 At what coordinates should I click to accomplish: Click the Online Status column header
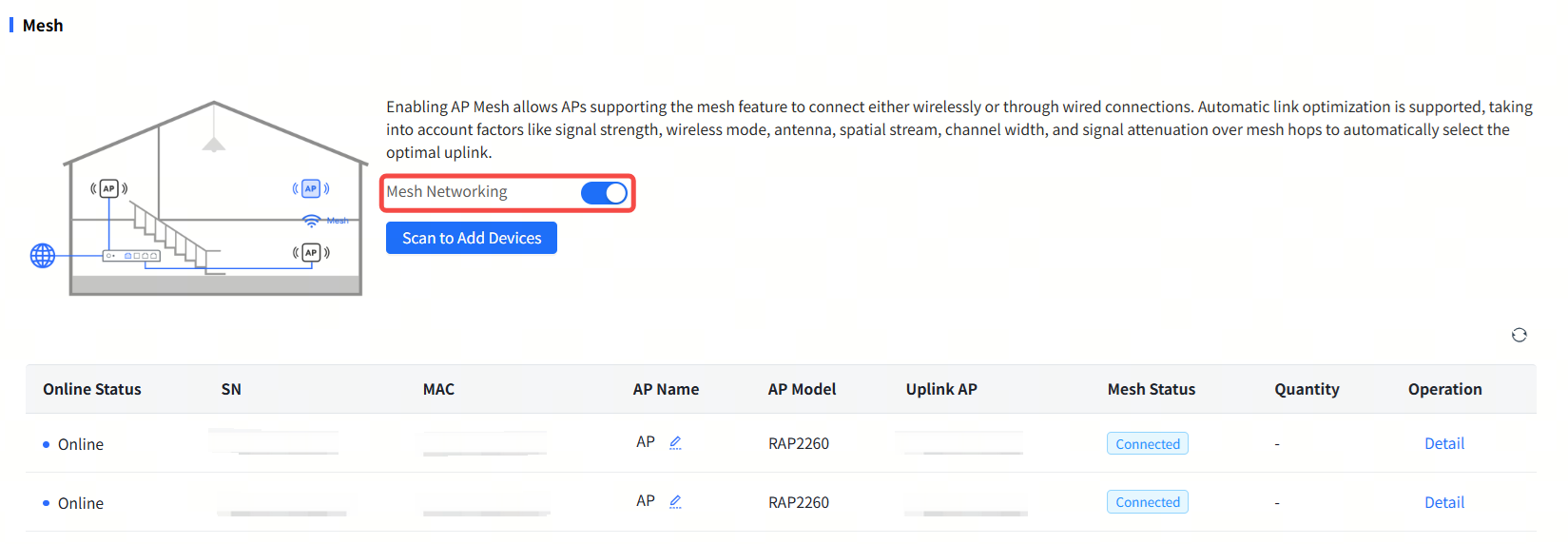92,389
